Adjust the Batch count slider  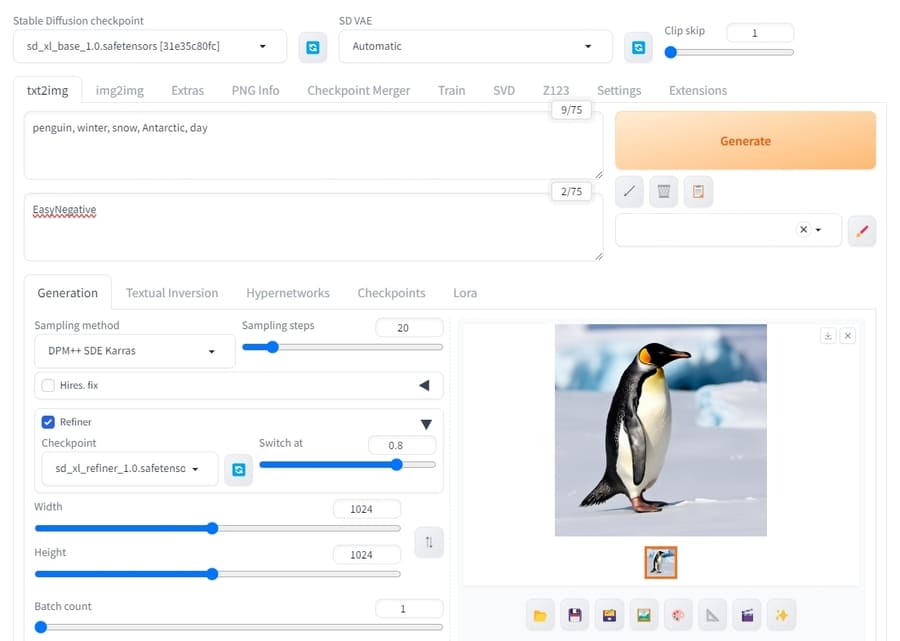click(239, 627)
